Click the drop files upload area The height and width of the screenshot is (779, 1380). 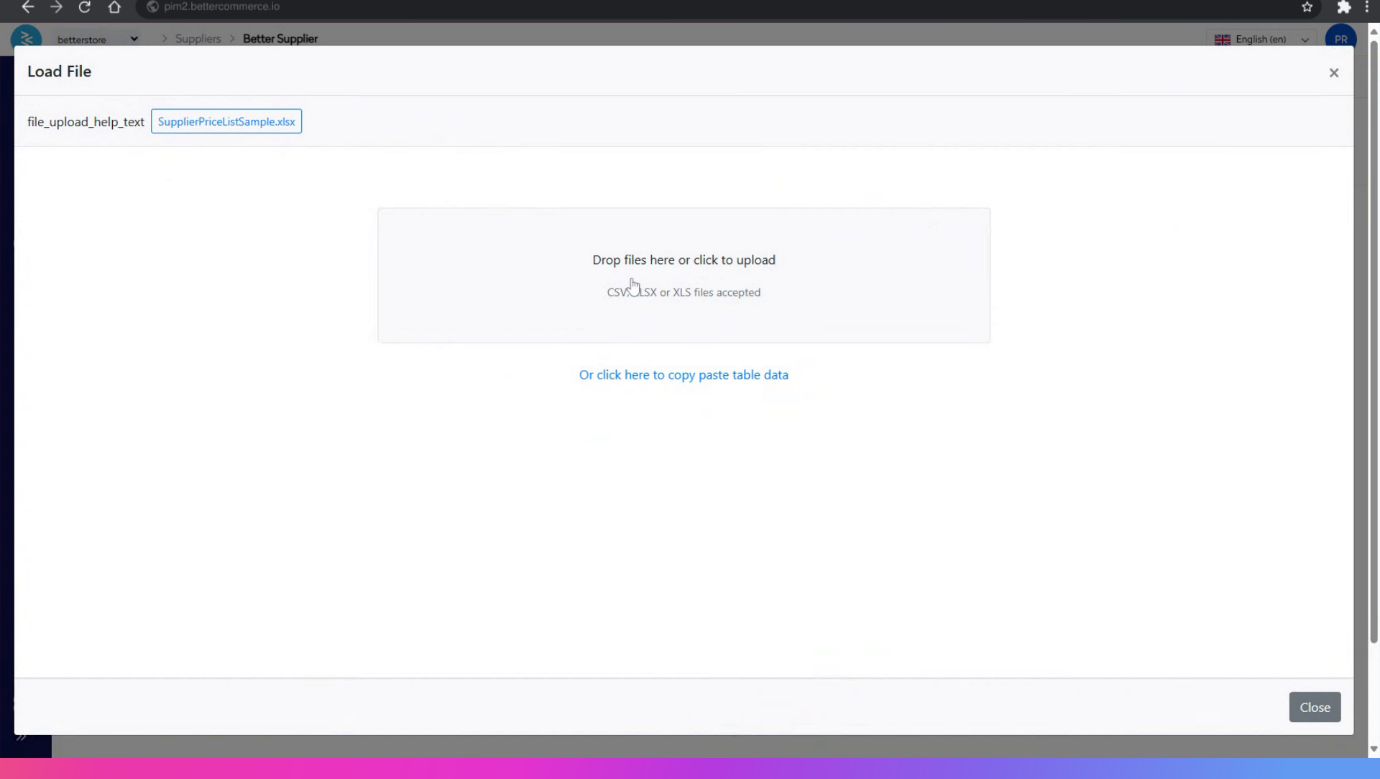(683, 275)
